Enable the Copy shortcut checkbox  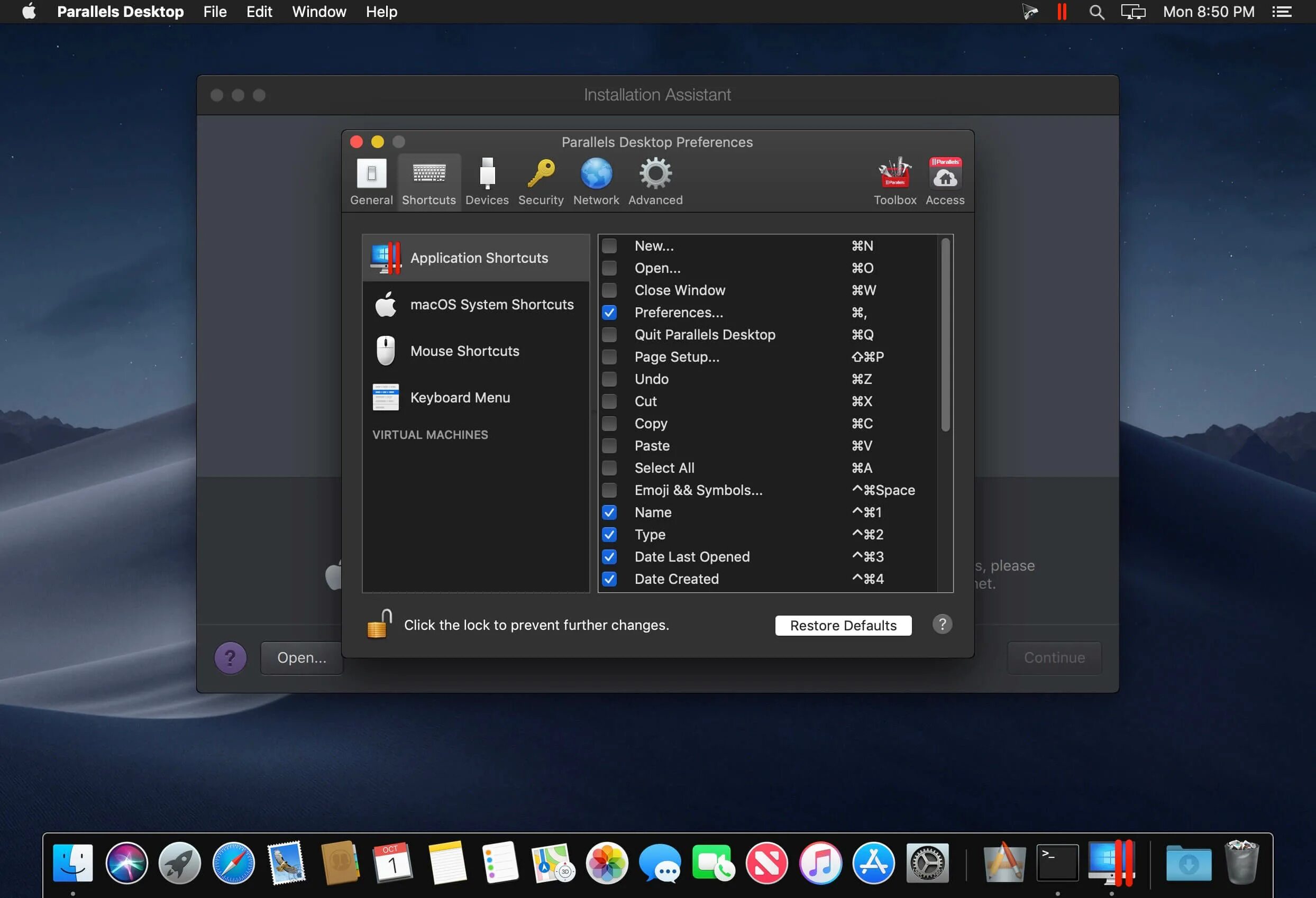[609, 424]
